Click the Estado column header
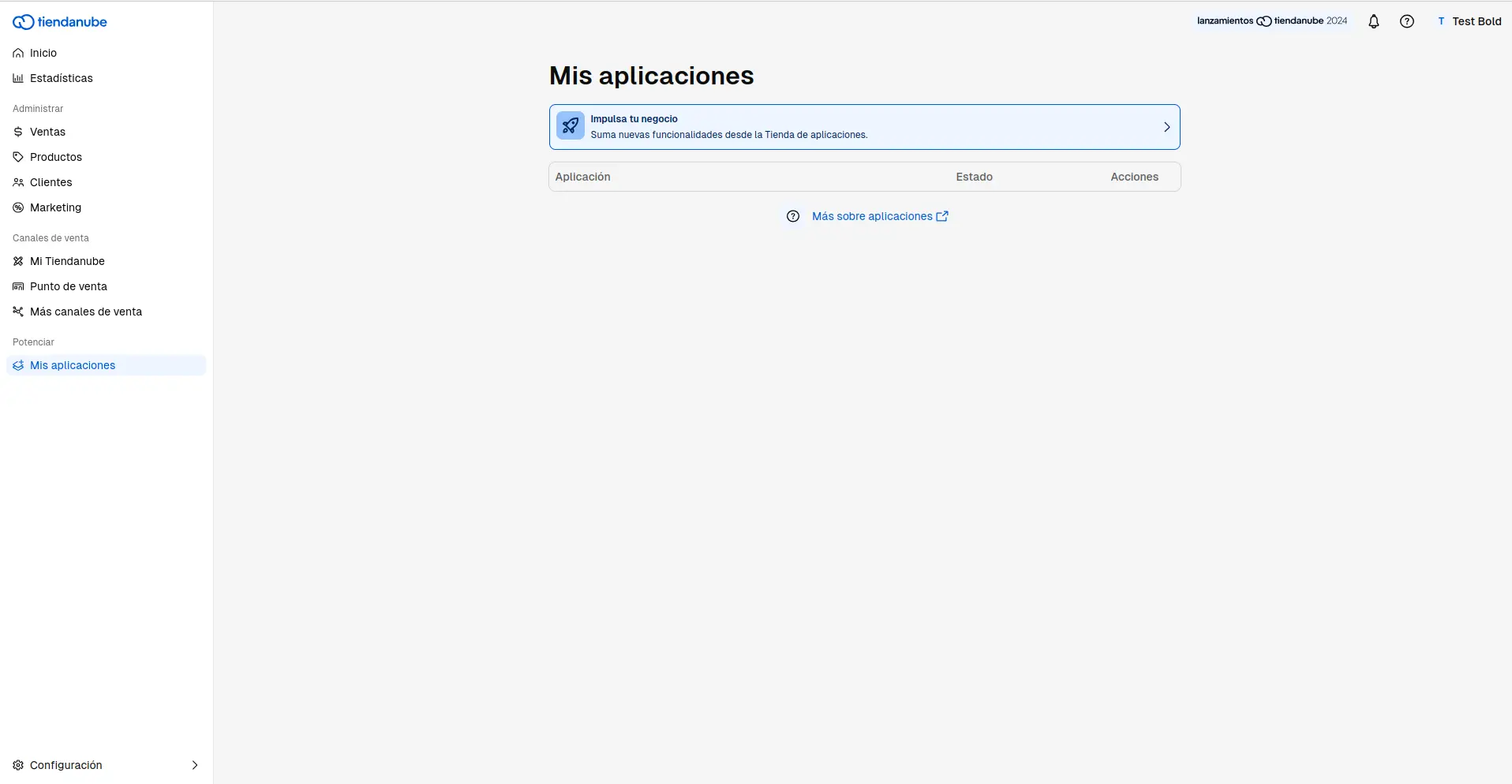The image size is (1512, 784). click(x=974, y=177)
